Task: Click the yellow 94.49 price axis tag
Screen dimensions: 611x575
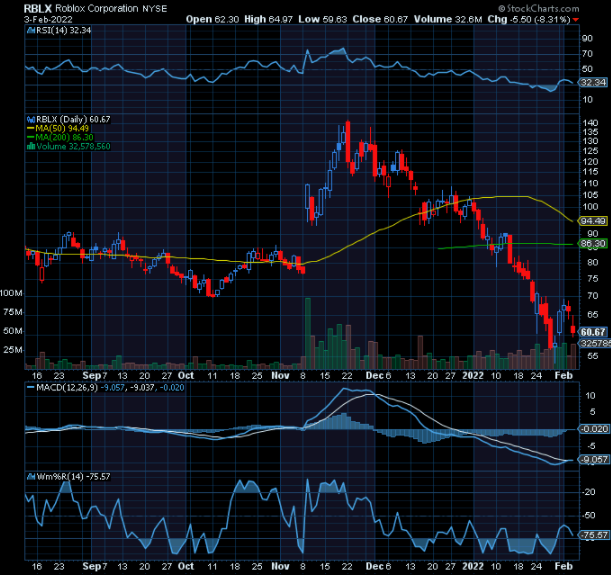Action: point(593,221)
